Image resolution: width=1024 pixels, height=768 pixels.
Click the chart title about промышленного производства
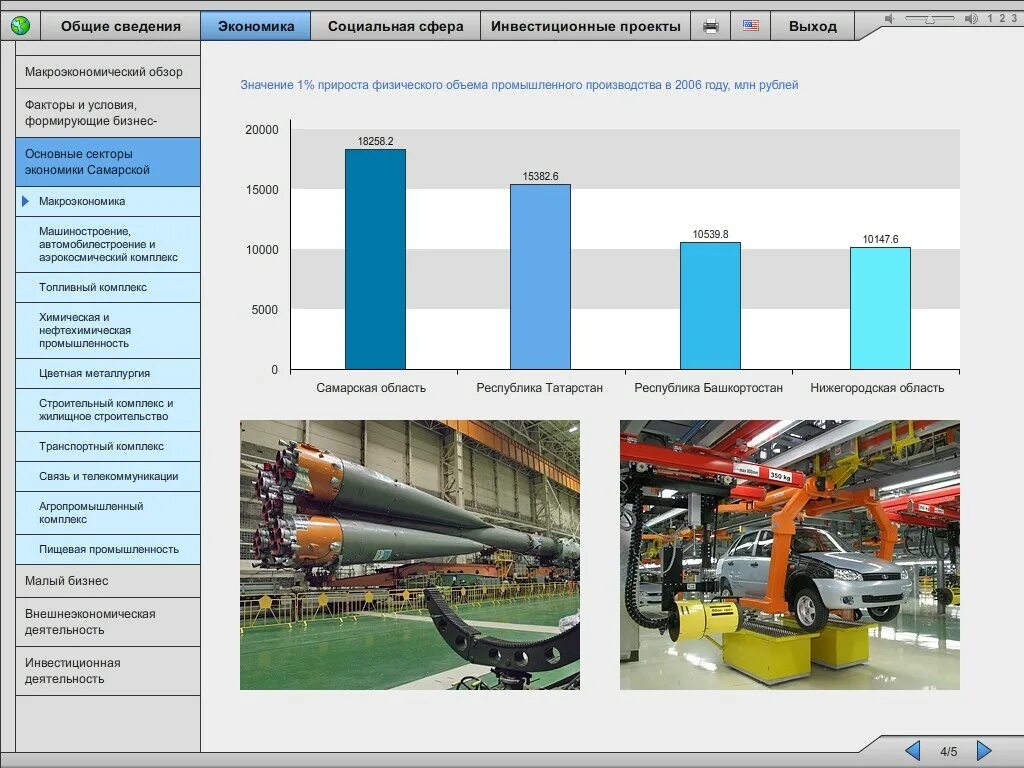[519, 85]
